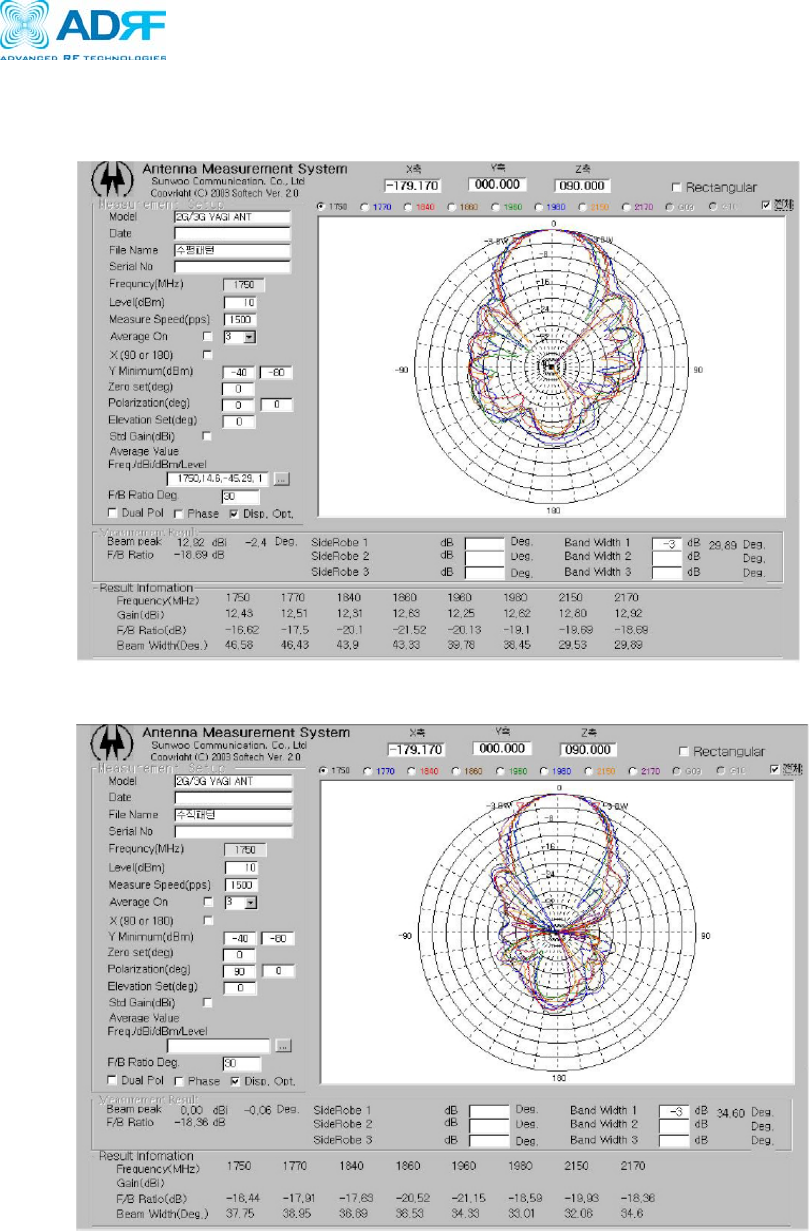Viewport: 811px width, 1232px height.
Task: Click the '...' browse button in upper window
Action: [x=282, y=479]
